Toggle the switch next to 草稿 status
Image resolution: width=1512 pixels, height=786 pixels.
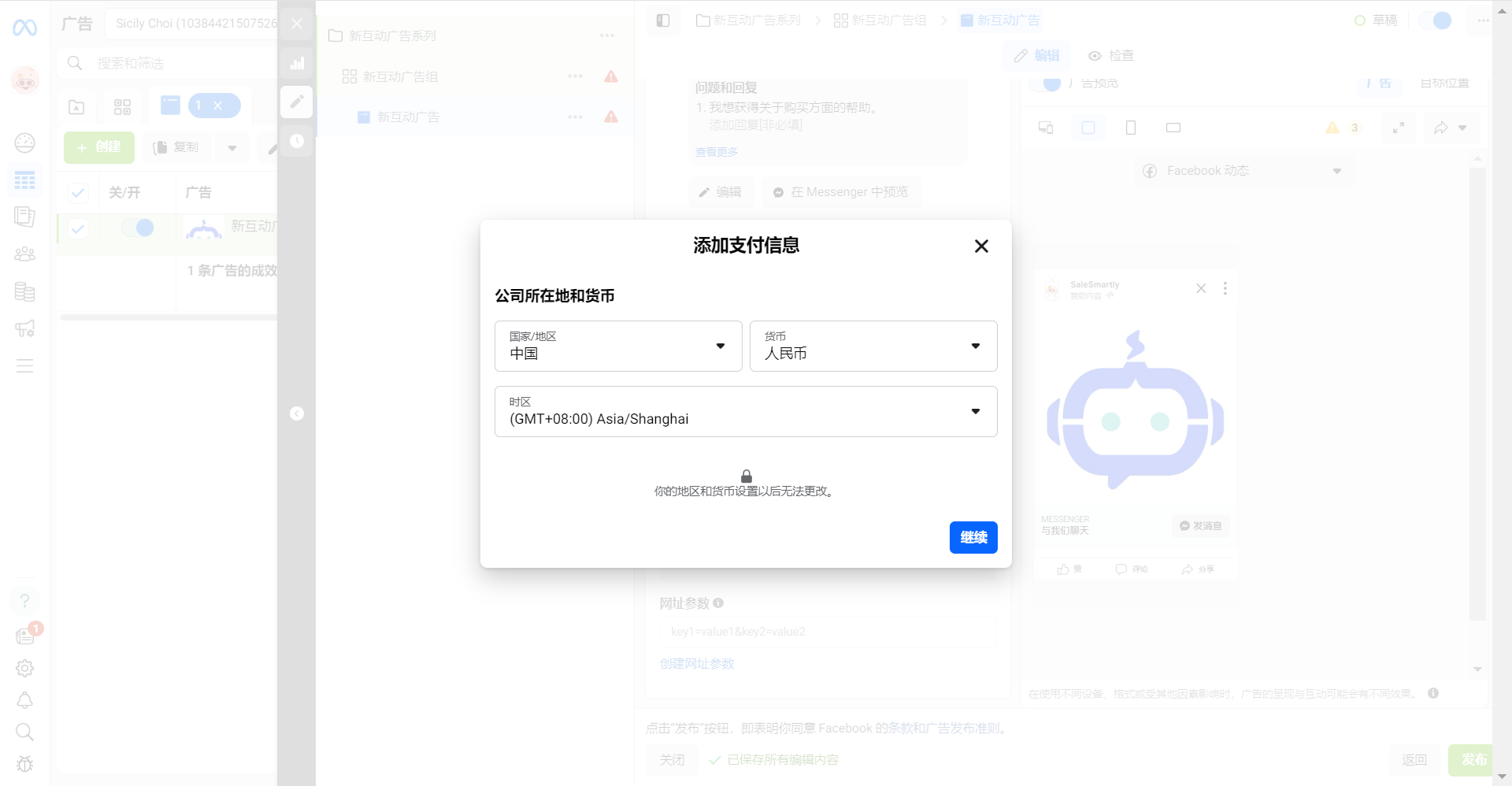pos(1435,20)
